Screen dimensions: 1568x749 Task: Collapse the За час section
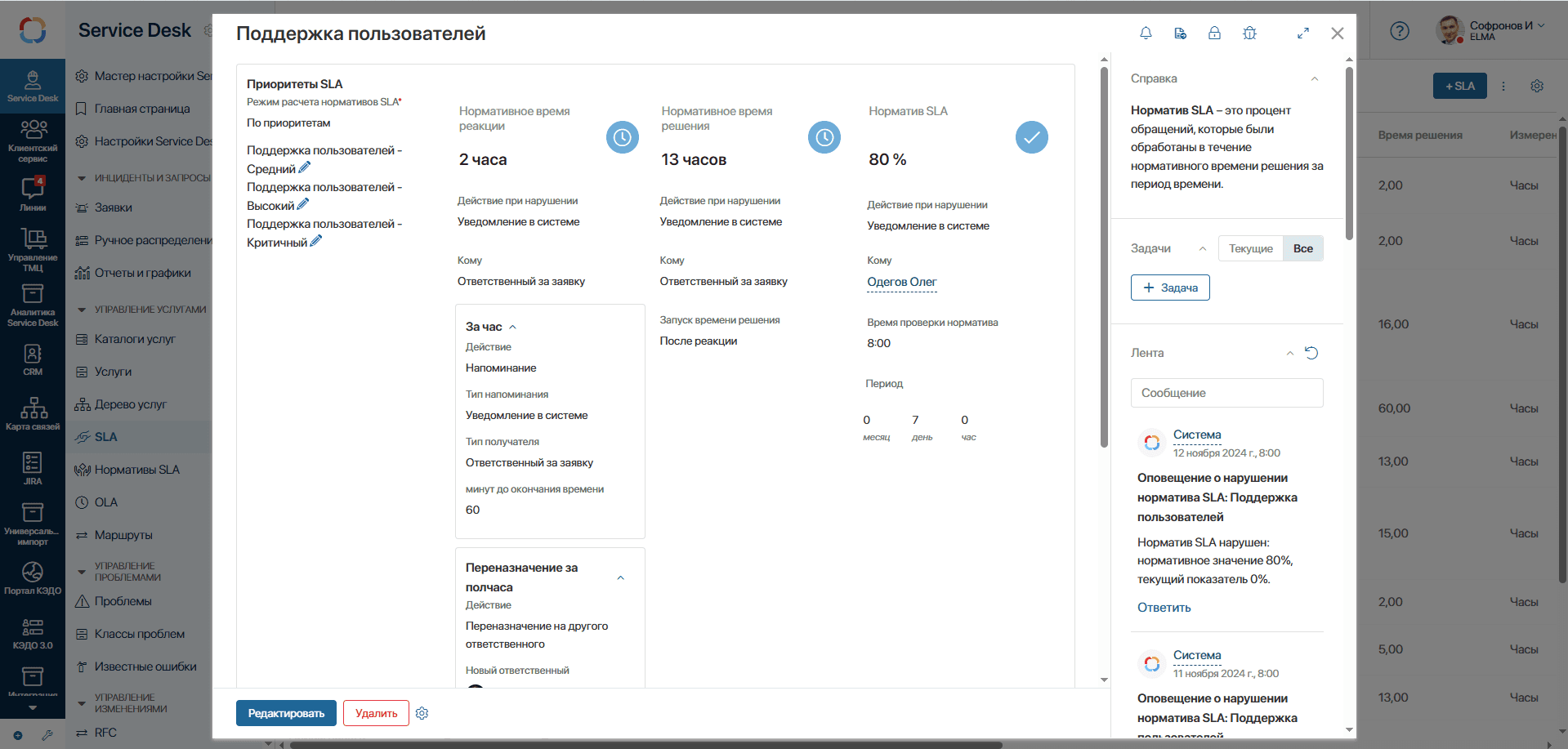513,327
